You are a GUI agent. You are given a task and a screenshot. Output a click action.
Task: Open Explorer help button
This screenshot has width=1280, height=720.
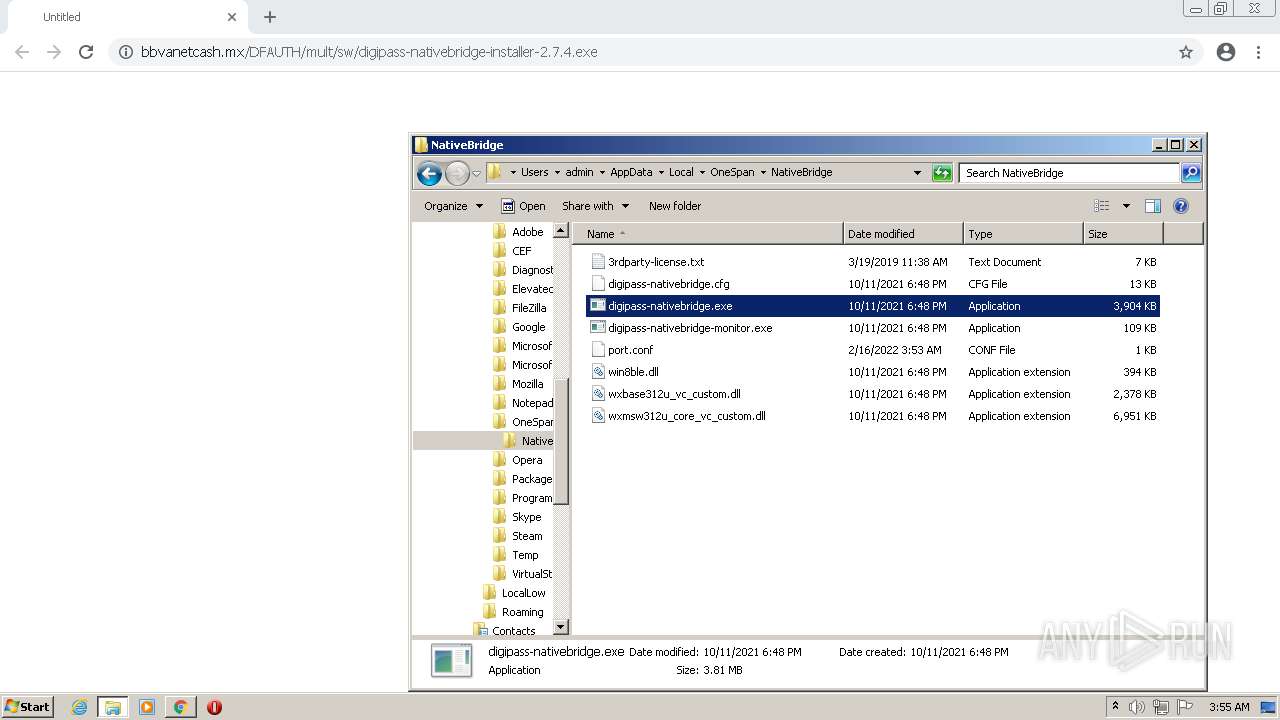tap(1181, 206)
